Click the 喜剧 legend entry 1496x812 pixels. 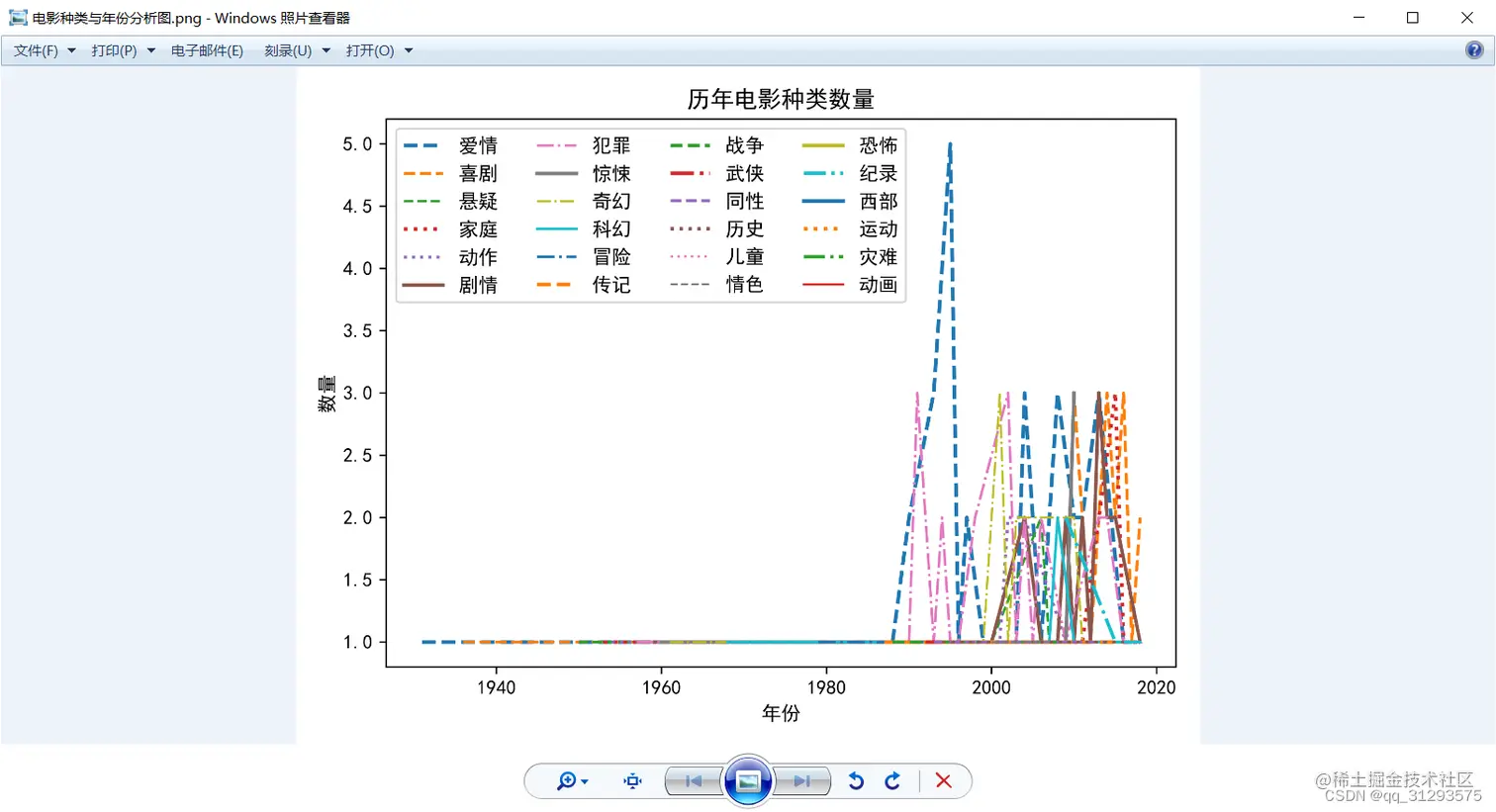pyautogui.click(x=451, y=173)
